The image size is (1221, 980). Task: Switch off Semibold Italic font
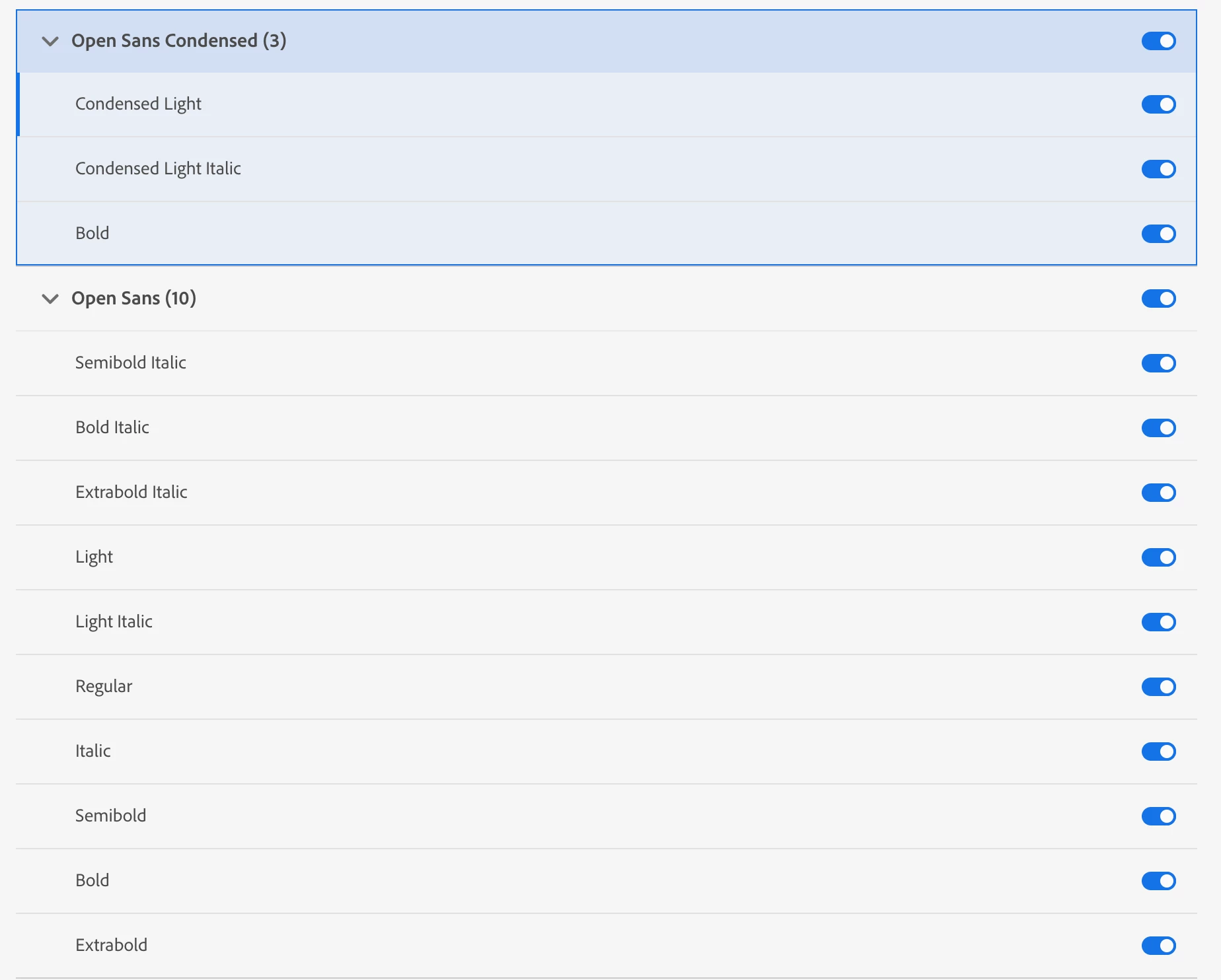(1158, 363)
